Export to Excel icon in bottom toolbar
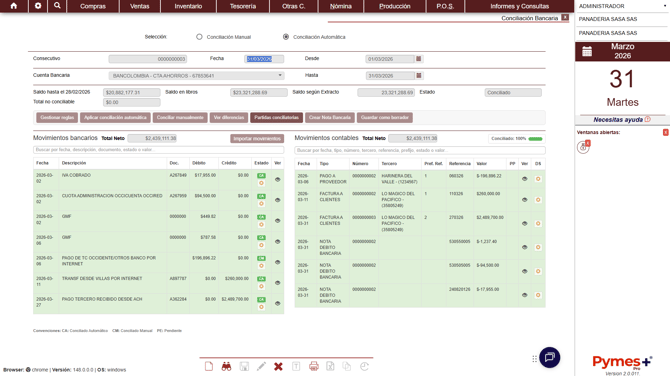670x376 pixels. pos(330,366)
